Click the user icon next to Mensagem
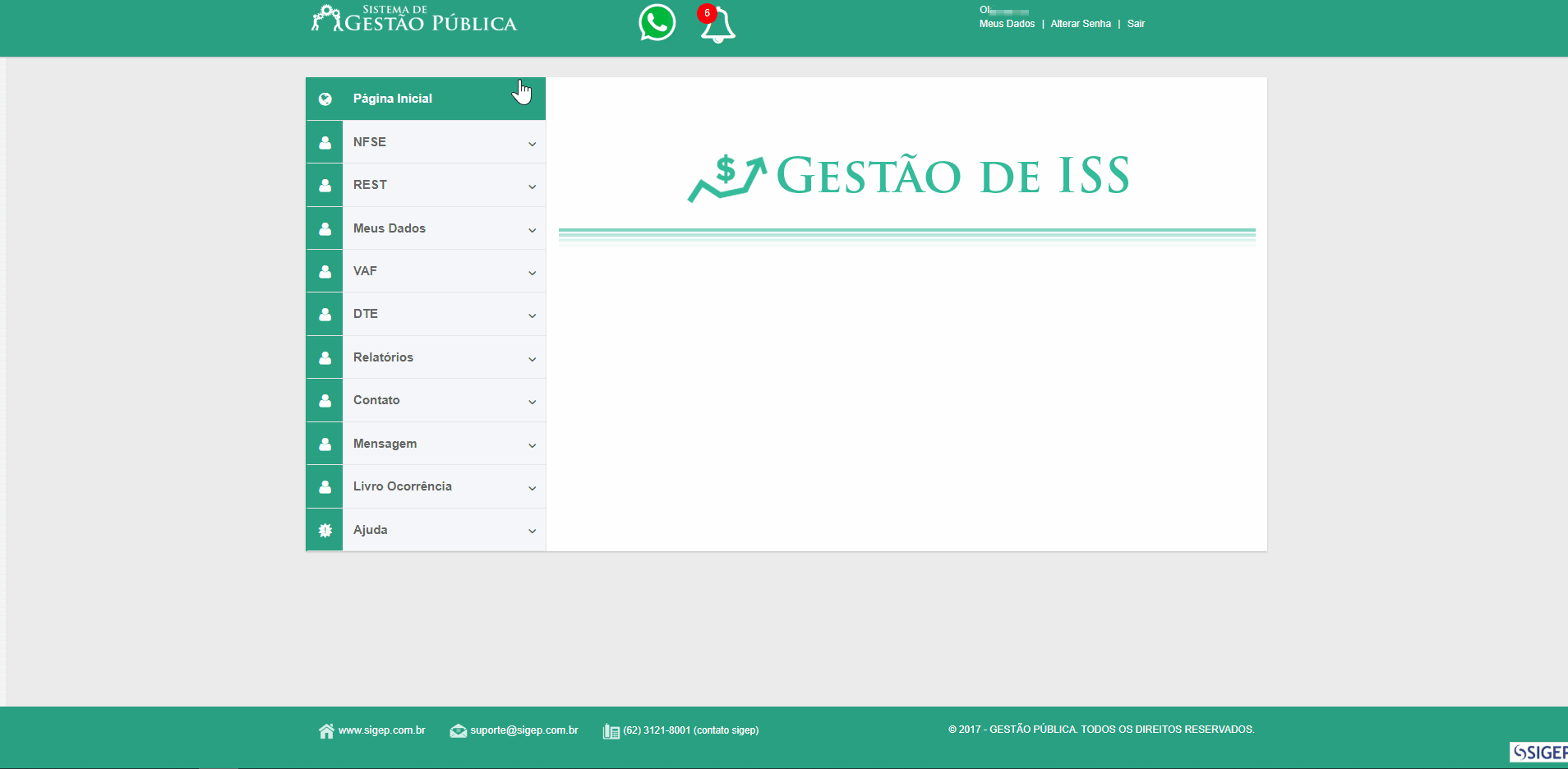The width and height of the screenshot is (1568, 769). pos(325,444)
